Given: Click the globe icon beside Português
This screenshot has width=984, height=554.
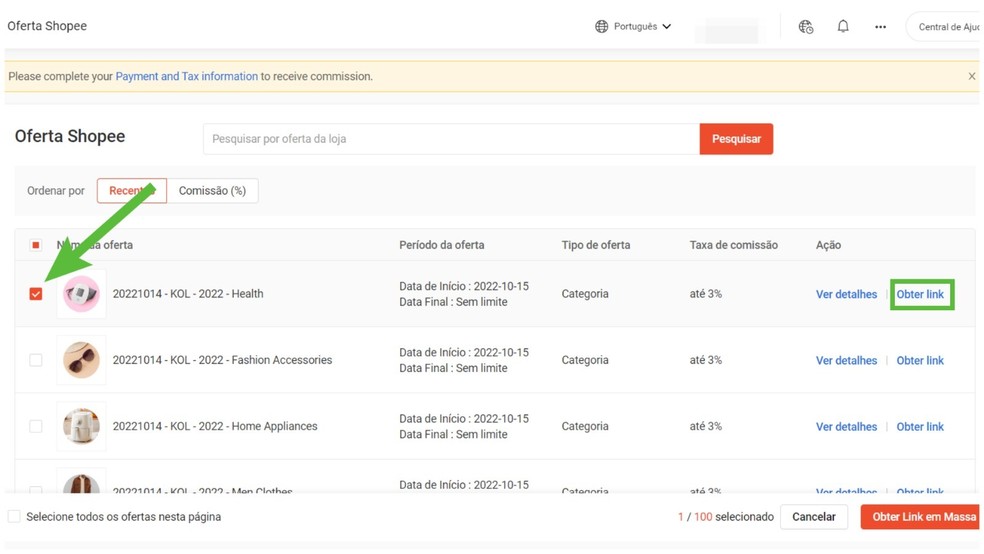Looking at the screenshot, I should point(601,26).
